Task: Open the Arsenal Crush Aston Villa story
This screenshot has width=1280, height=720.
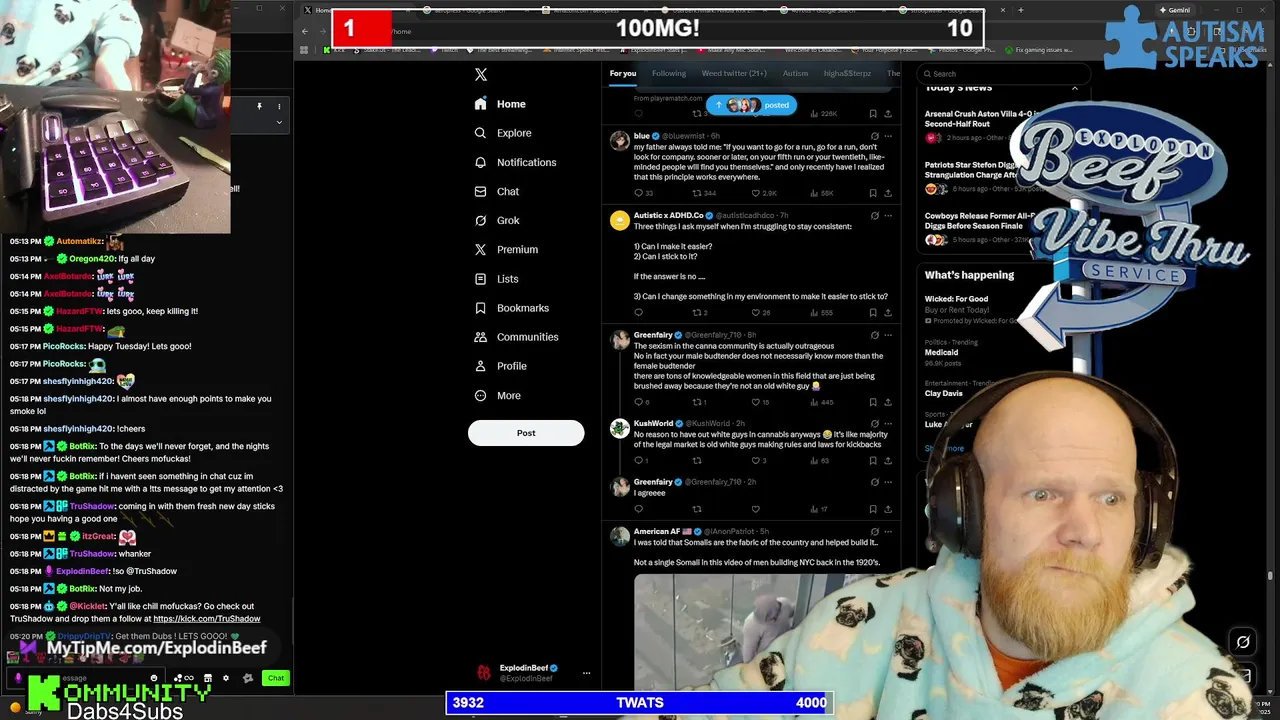Action: coord(980,119)
